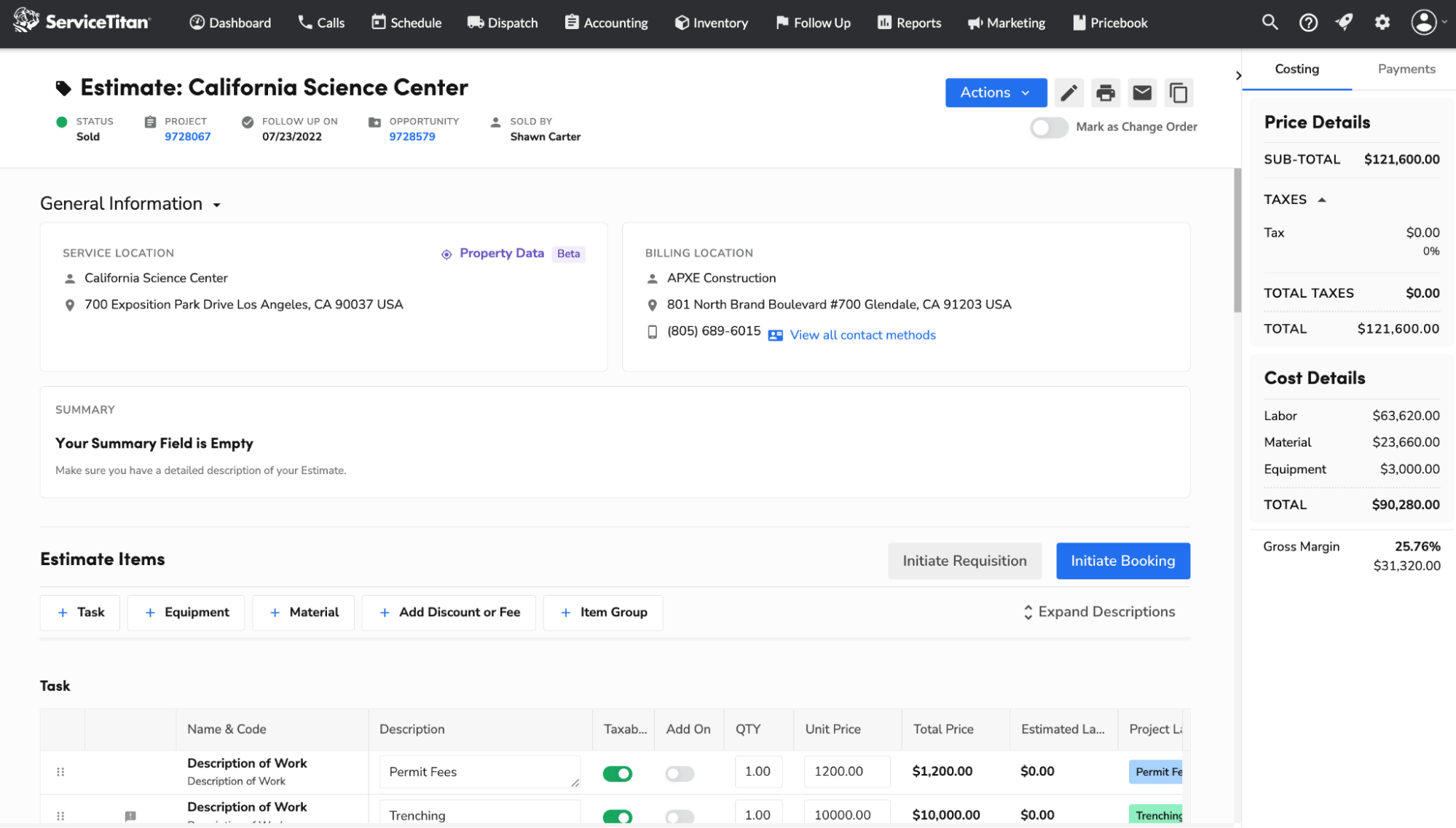Click the Unit Price field showing 1200.00
The height and width of the screenshot is (828, 1456).
pyautogui.click(x=846, y=771)
